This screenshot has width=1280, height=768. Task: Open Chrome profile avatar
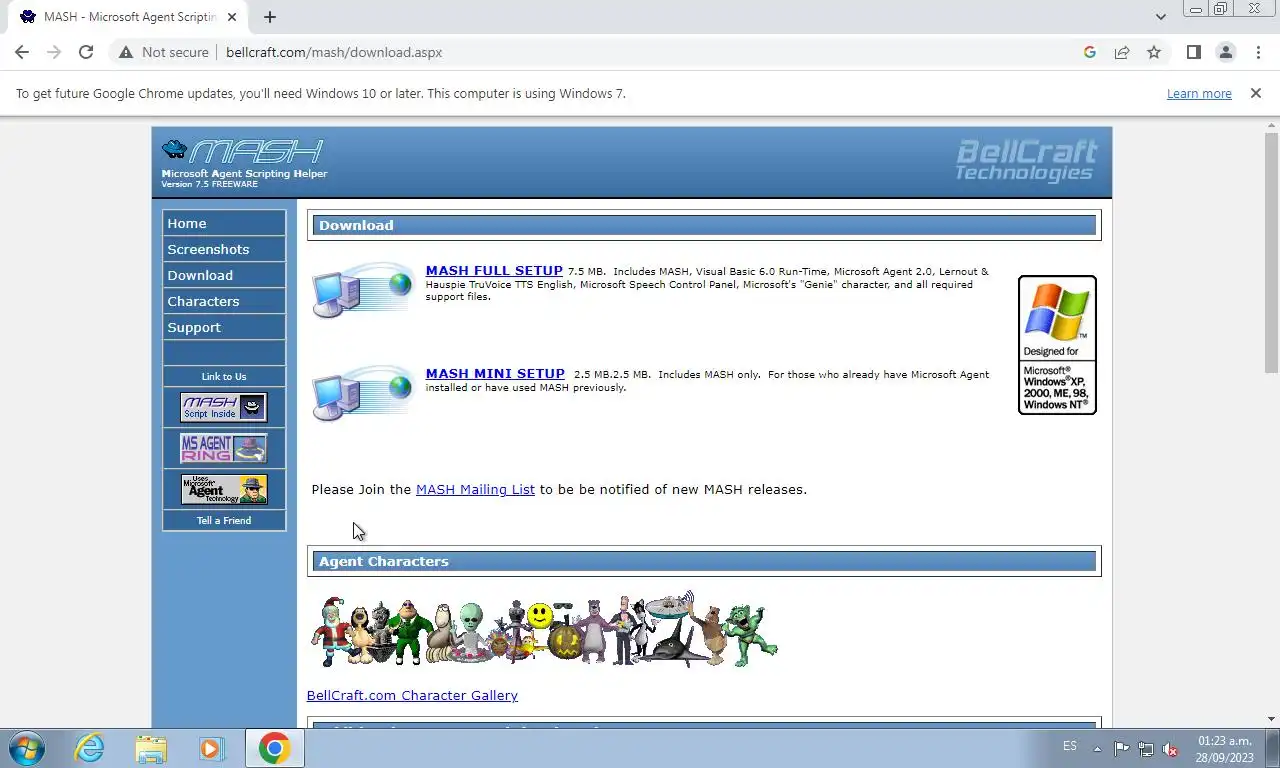(1225, 52)
